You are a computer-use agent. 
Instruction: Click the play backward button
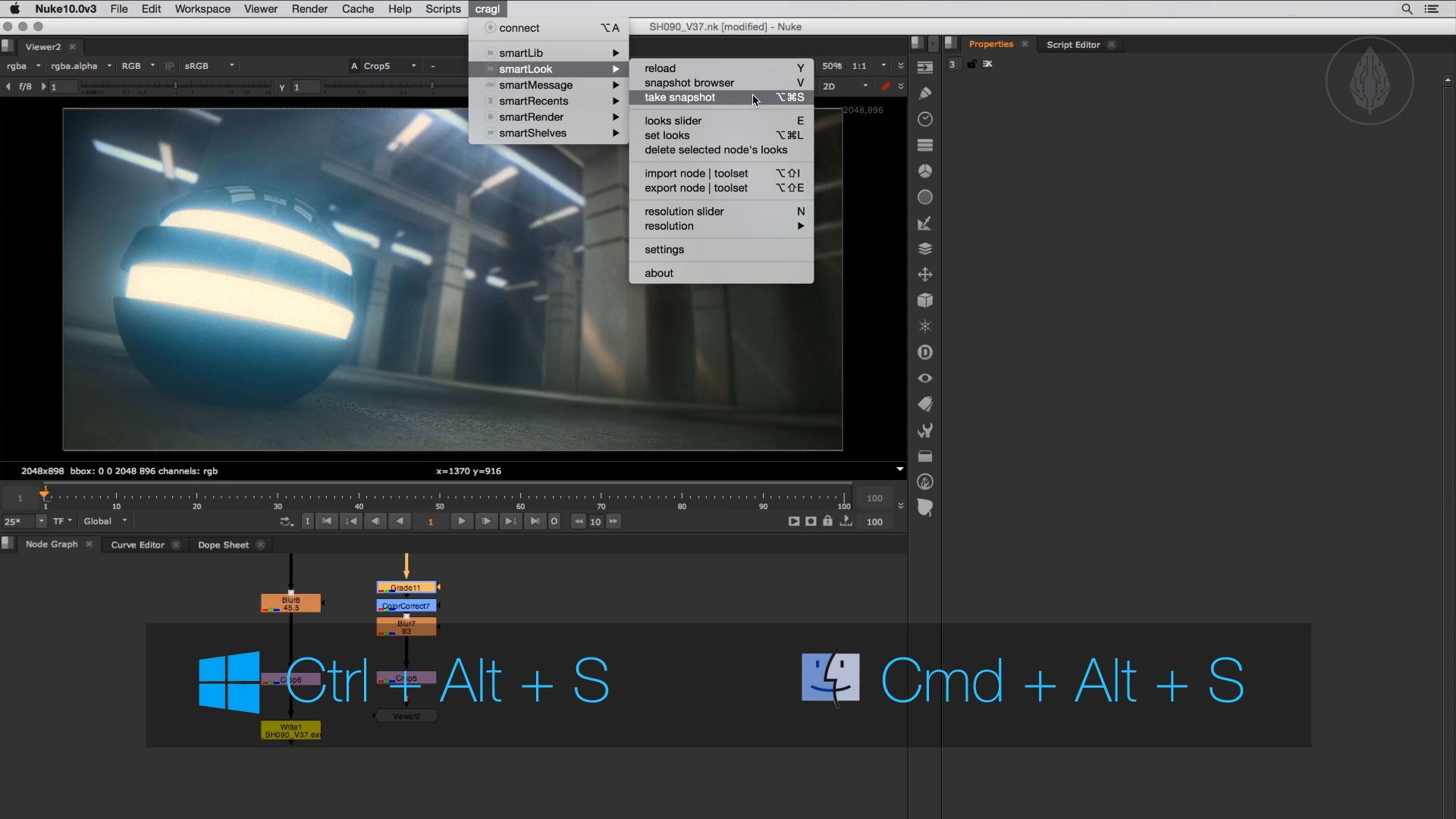click(x=400, y=522)
